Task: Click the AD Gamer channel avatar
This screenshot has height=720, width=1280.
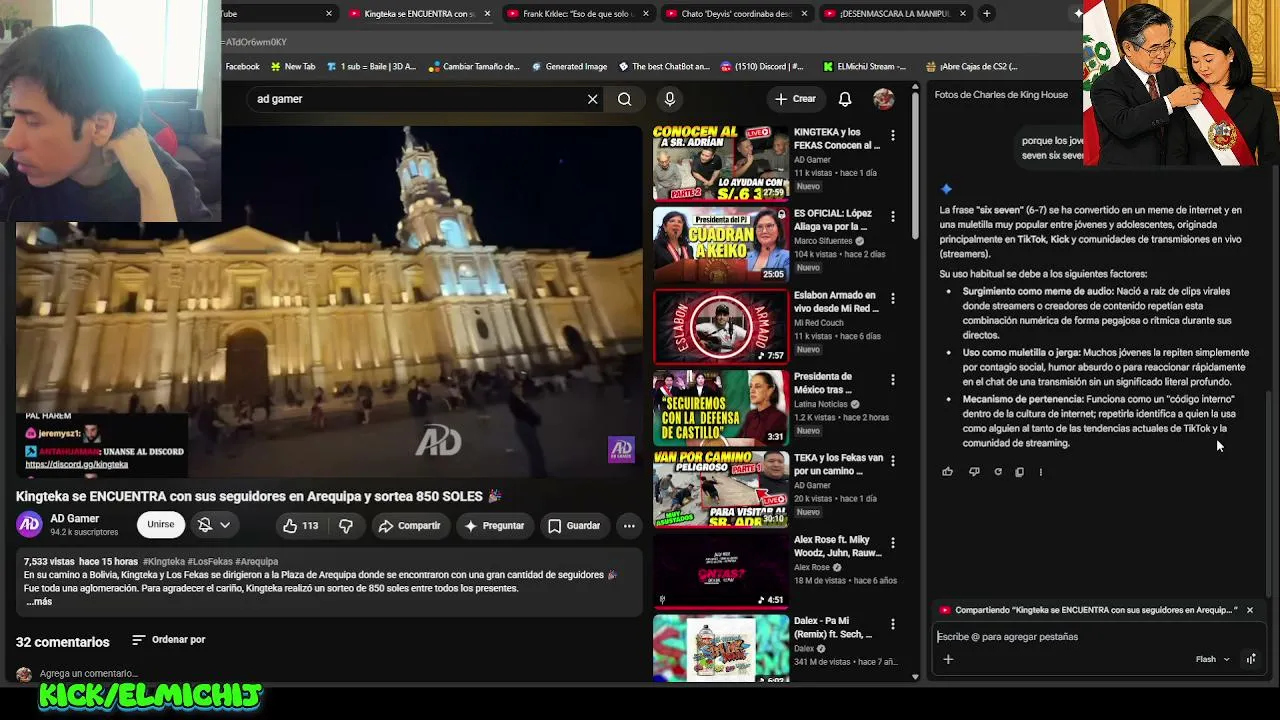Action: point(29,524)
